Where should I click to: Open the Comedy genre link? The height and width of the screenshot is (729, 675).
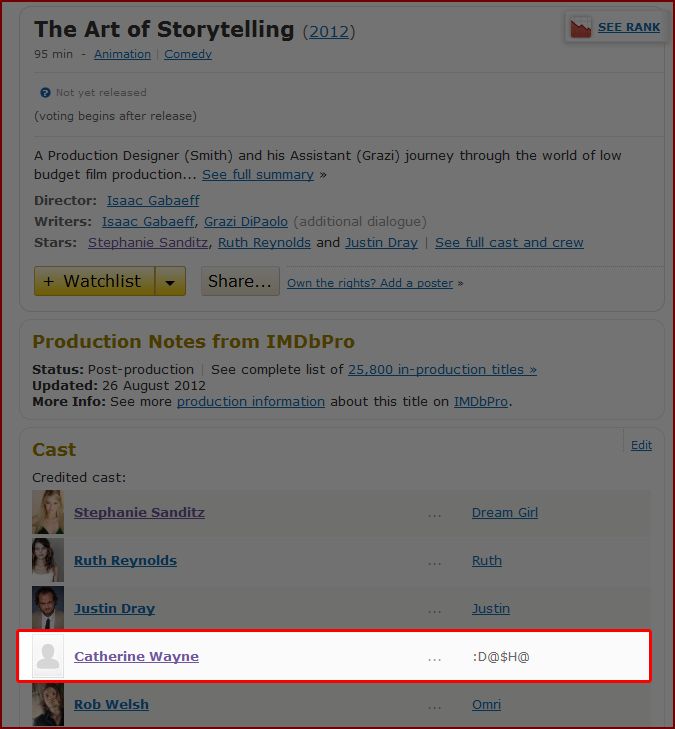pyautogui.click(x=188, y=54)
